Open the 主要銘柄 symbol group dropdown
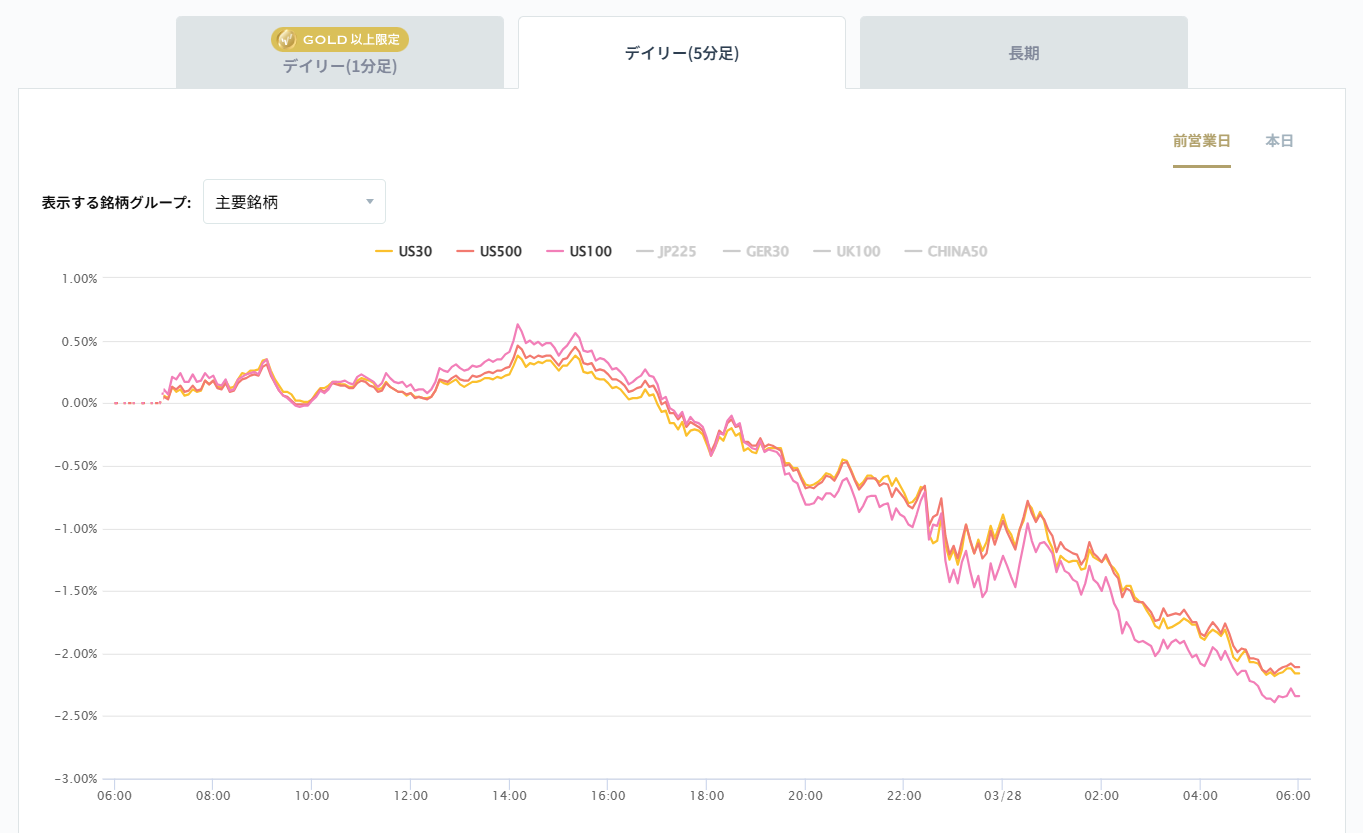The height and width of the screenshot is (833, 1363). (x=294, y=201)
